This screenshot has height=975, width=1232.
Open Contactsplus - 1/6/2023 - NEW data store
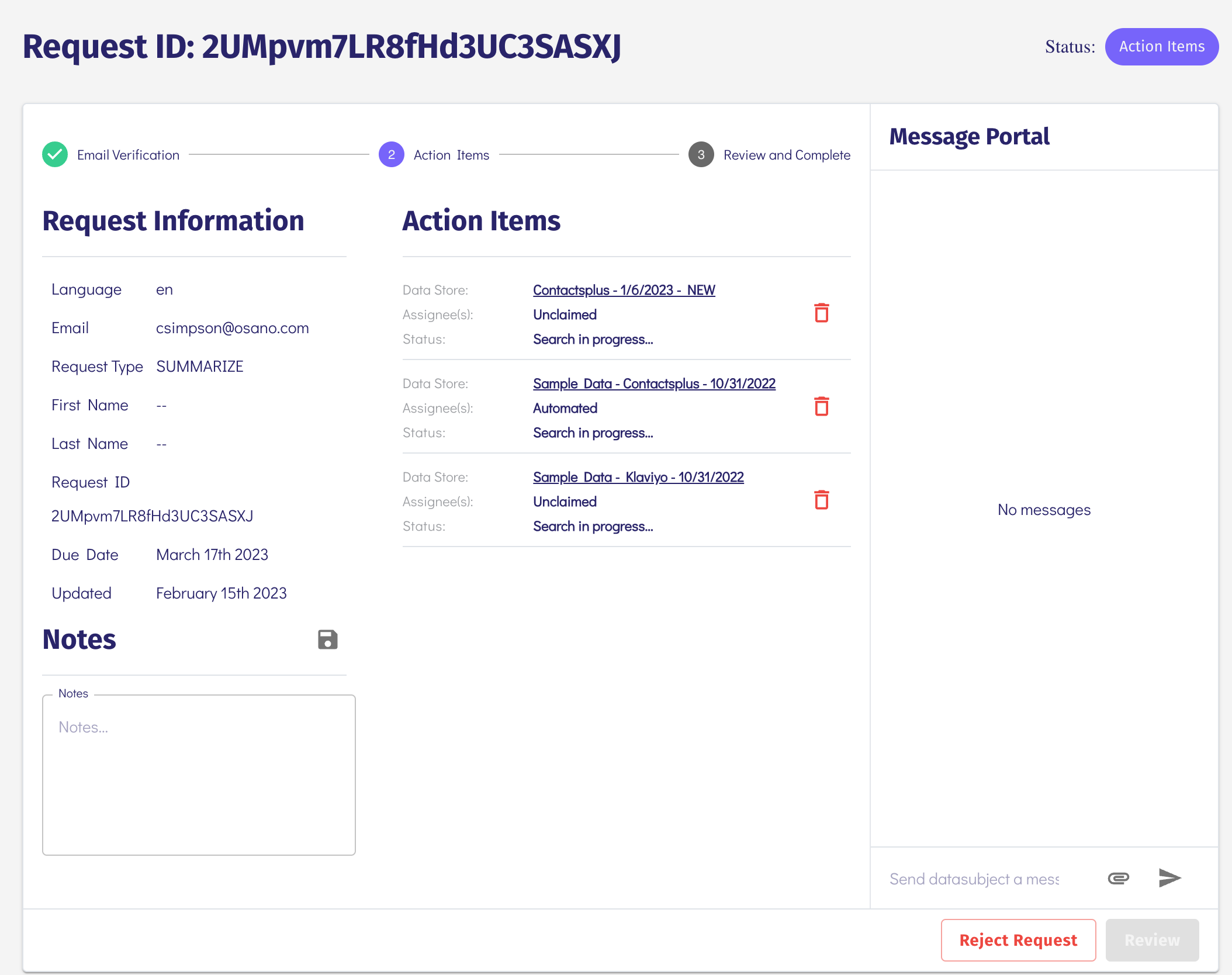(x=624, y=290)
